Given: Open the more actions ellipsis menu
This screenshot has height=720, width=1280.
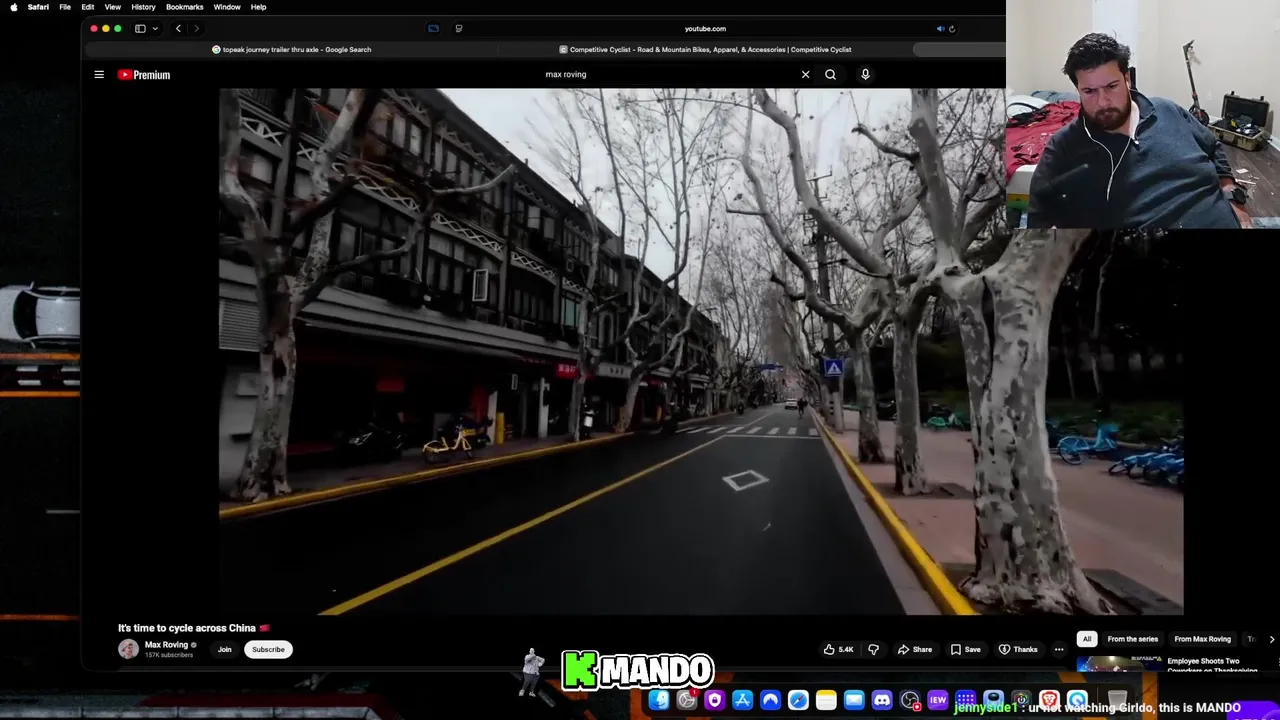Looking at the screenshot, I should (x=1059, y=649).
